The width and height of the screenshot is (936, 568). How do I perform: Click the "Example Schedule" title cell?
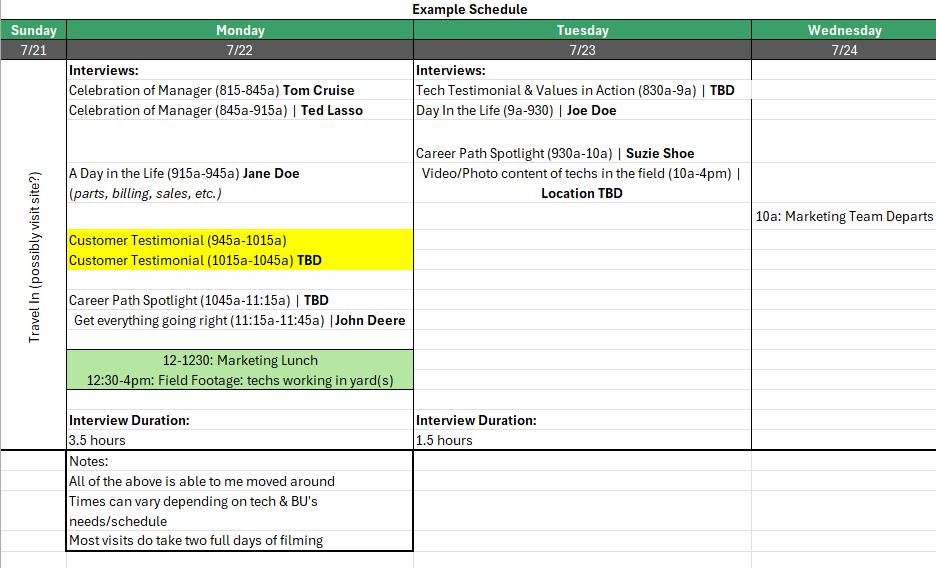[469, 9]
